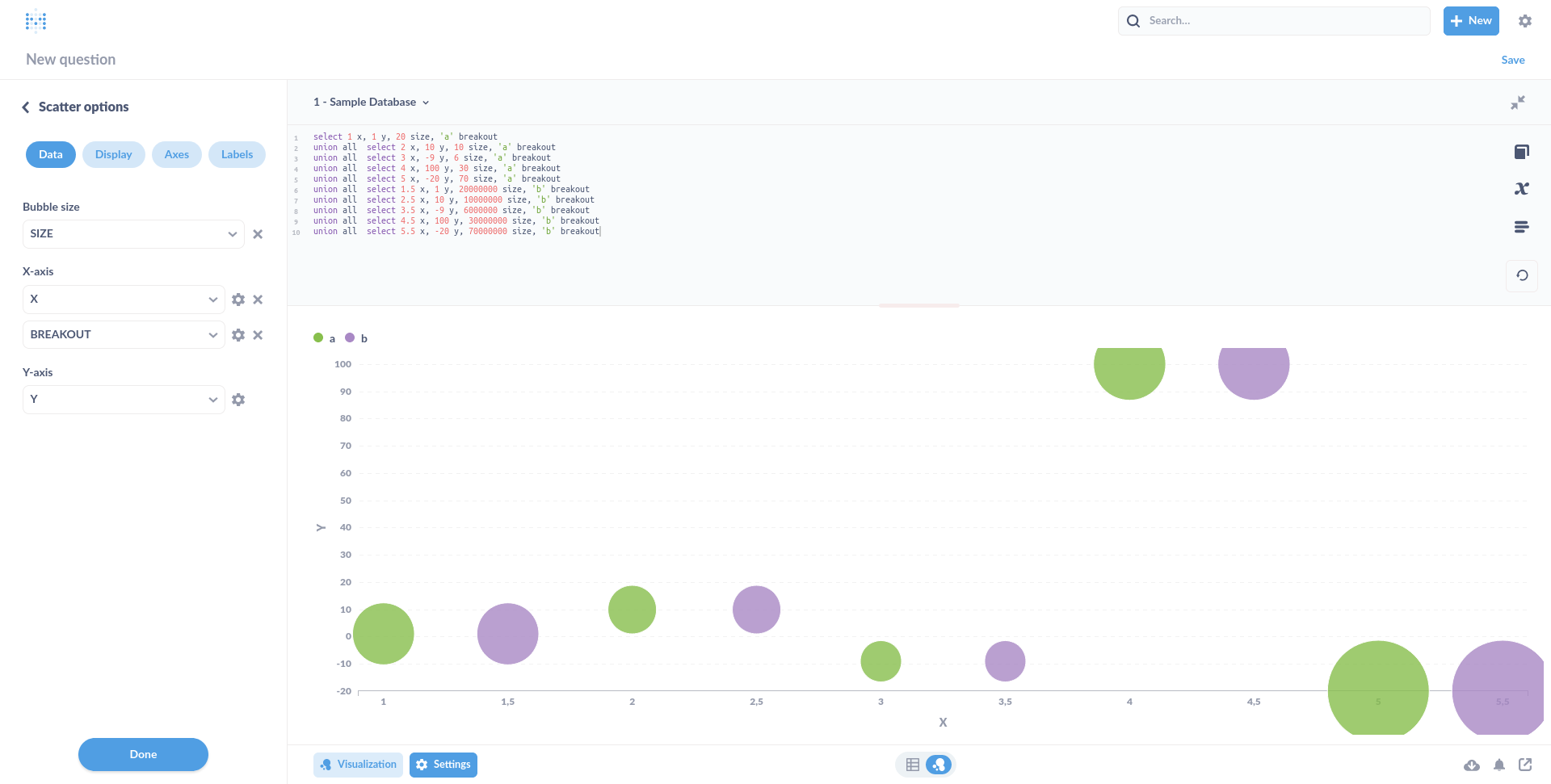The height and width of the screenshot is (784, 1551).
Task: Open sharing with the external link icon
Action: (x=1526, y=765)
